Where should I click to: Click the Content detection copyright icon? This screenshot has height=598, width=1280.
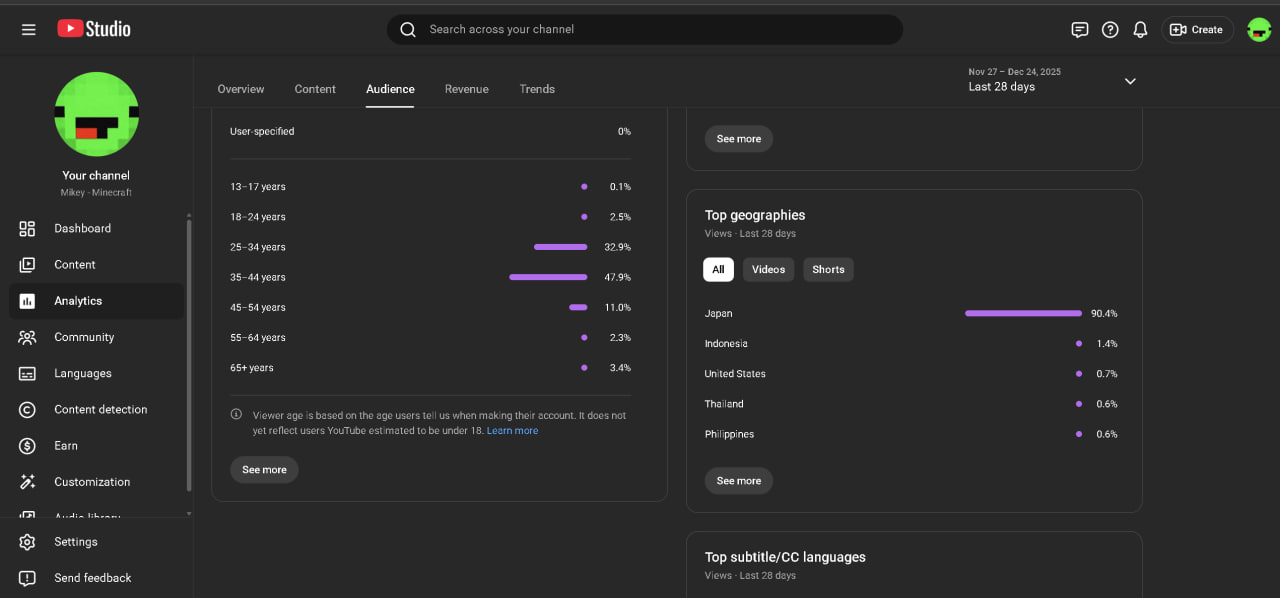(x=27, y=409)
